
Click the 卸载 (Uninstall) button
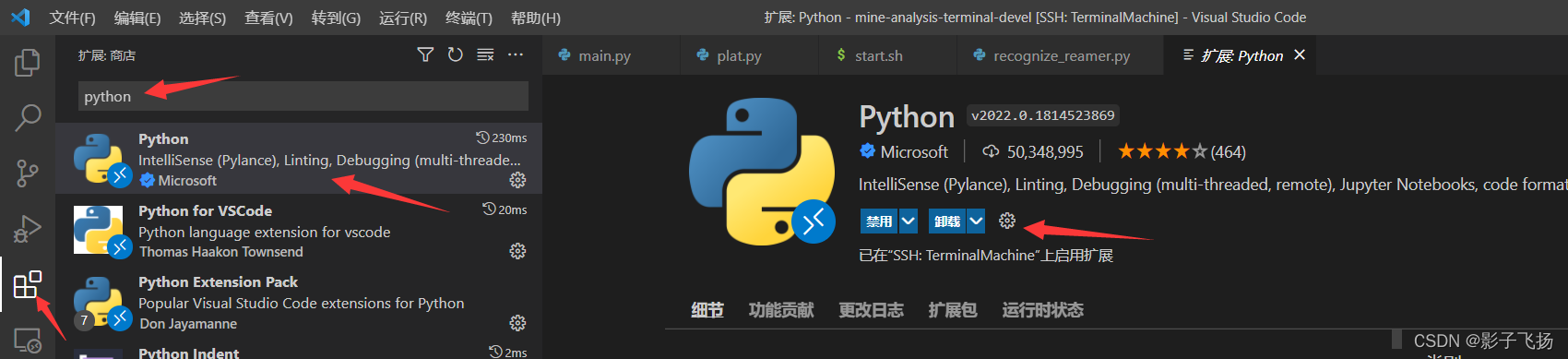pos(947,221)
